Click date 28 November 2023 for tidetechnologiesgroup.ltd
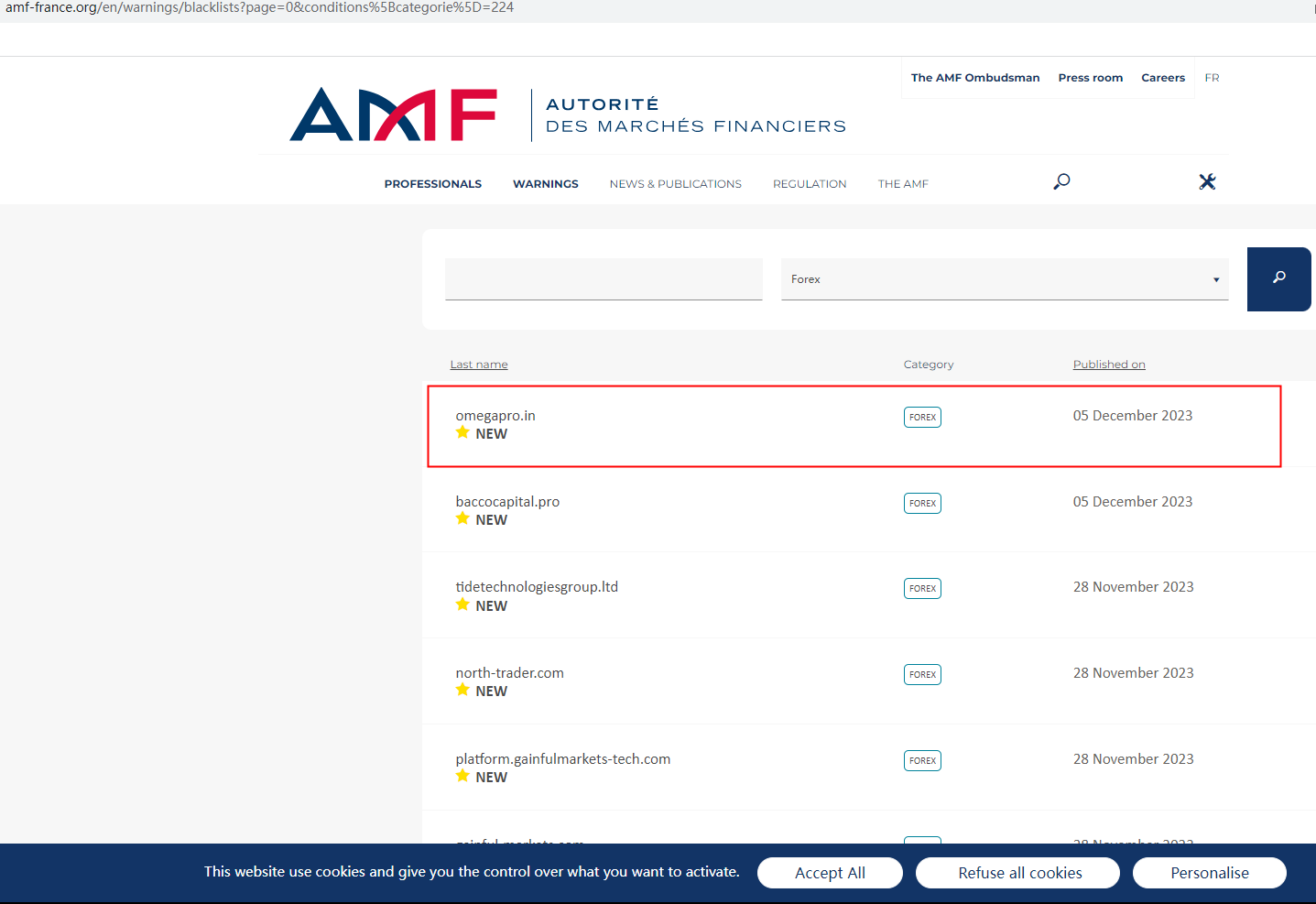1316x904 pixels. point(1134,587)
